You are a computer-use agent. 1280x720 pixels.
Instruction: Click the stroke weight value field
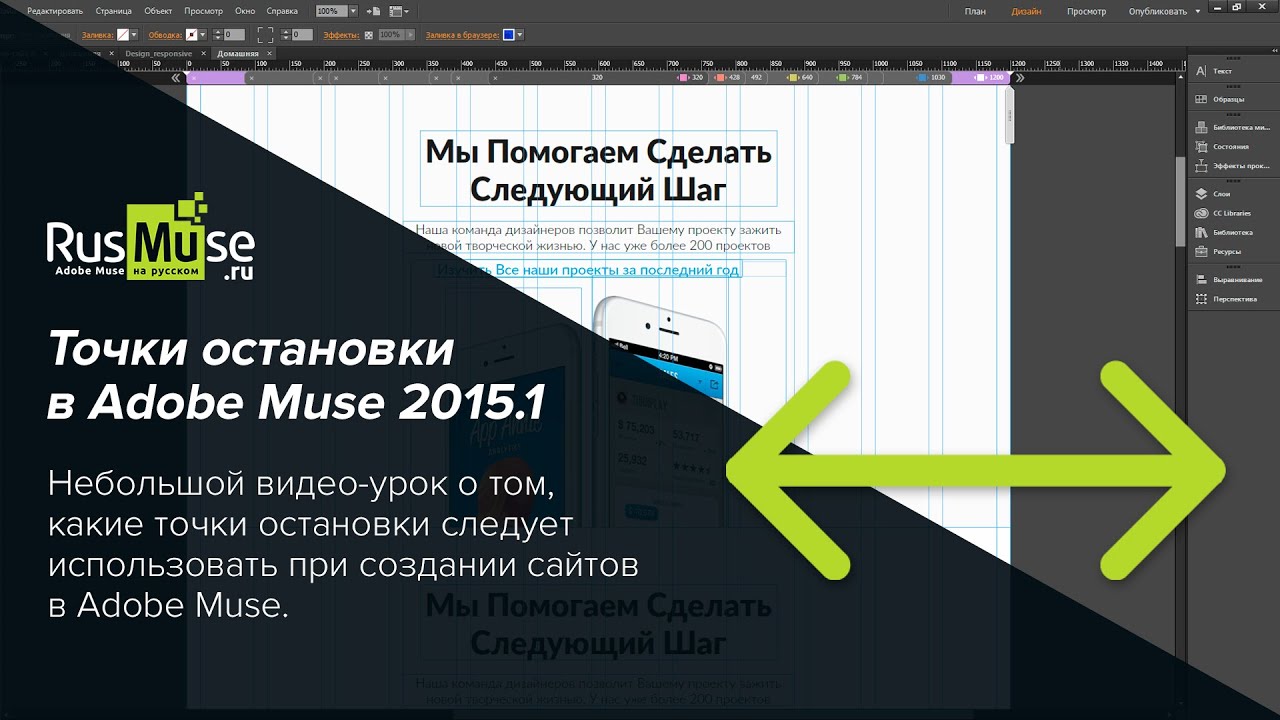[x=234, y=35]
